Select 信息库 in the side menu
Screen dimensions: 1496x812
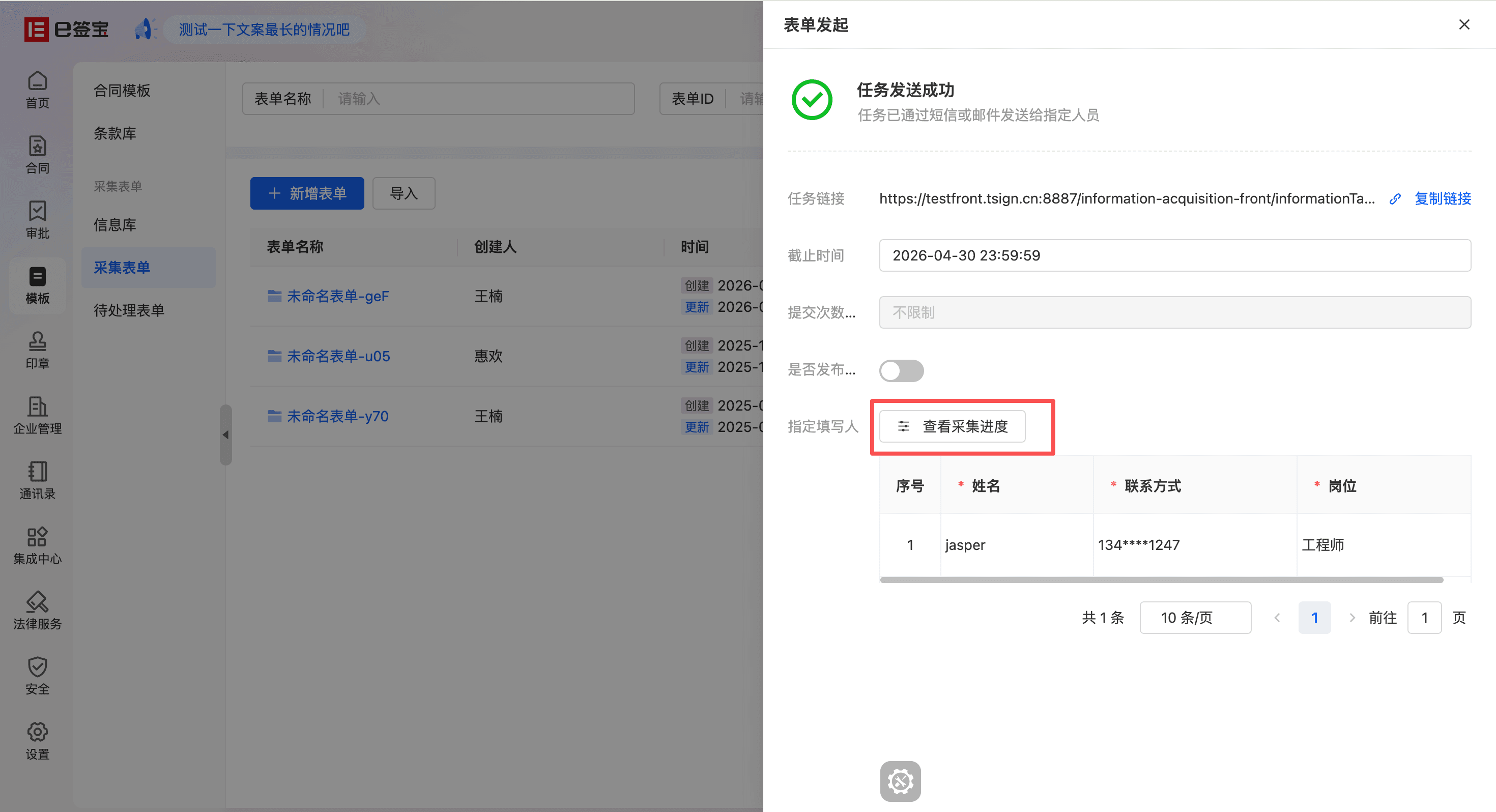pos(115,225)
